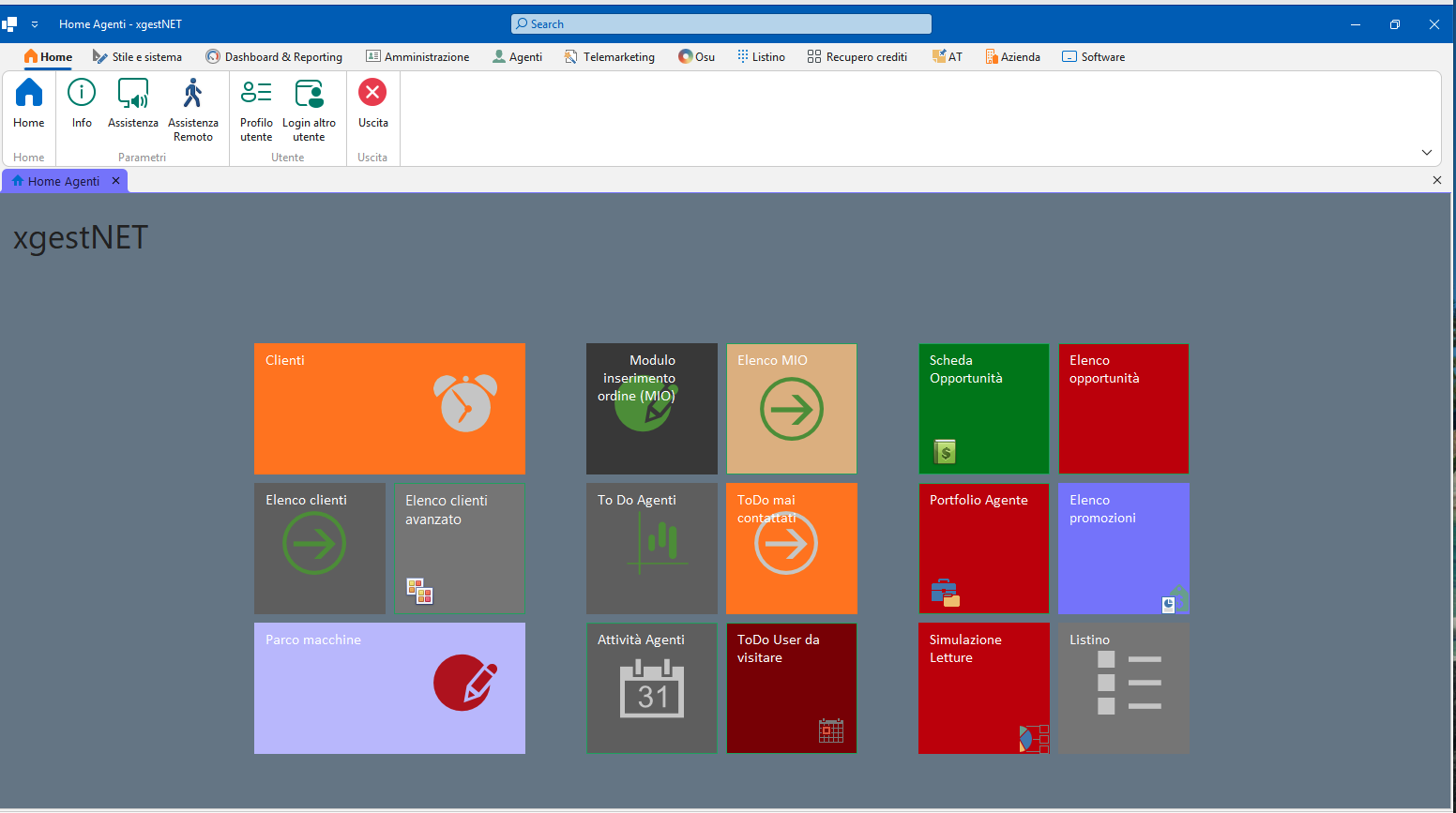1456x813 pixels.
Task: Open the ToDo mai contattati tile
Action: [792, 549]
